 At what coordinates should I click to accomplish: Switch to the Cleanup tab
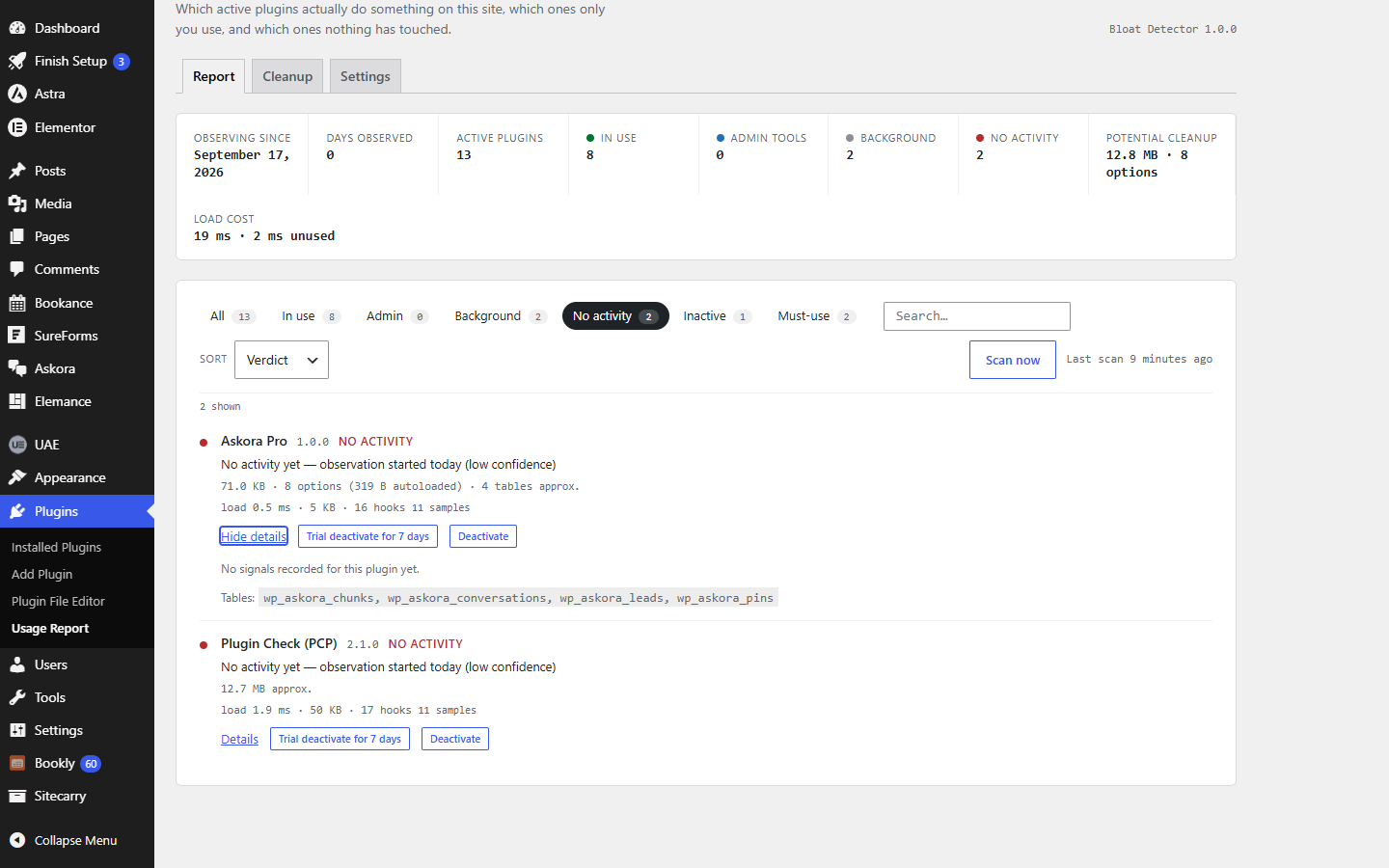(287, 76)
